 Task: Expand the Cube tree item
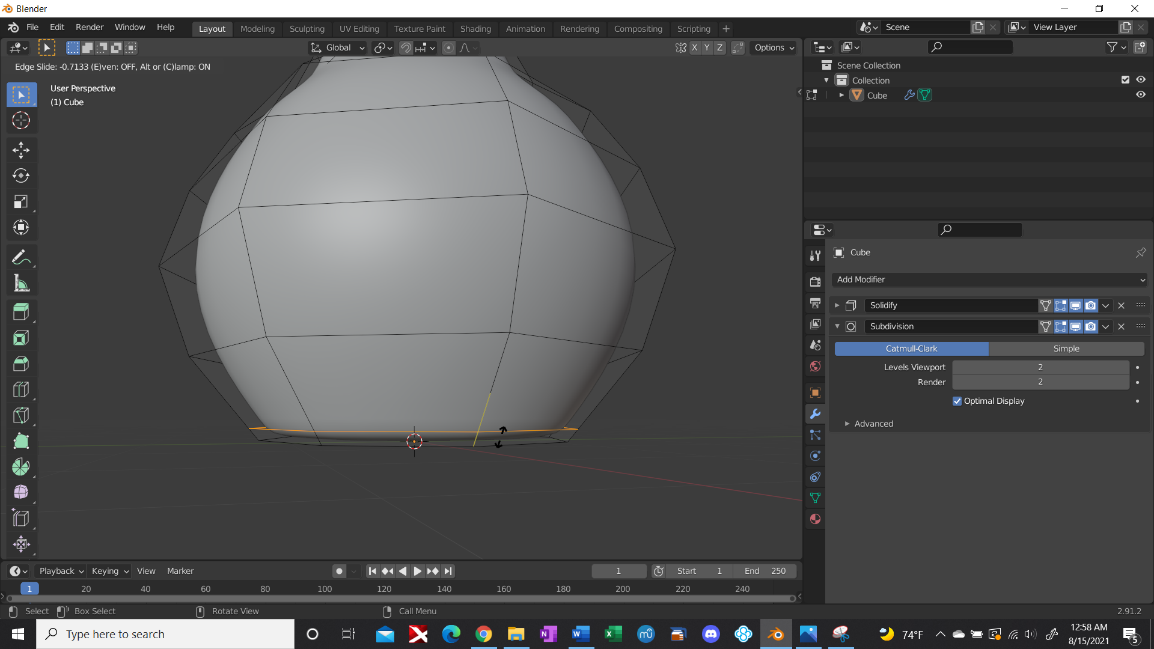tap(841, 96)
